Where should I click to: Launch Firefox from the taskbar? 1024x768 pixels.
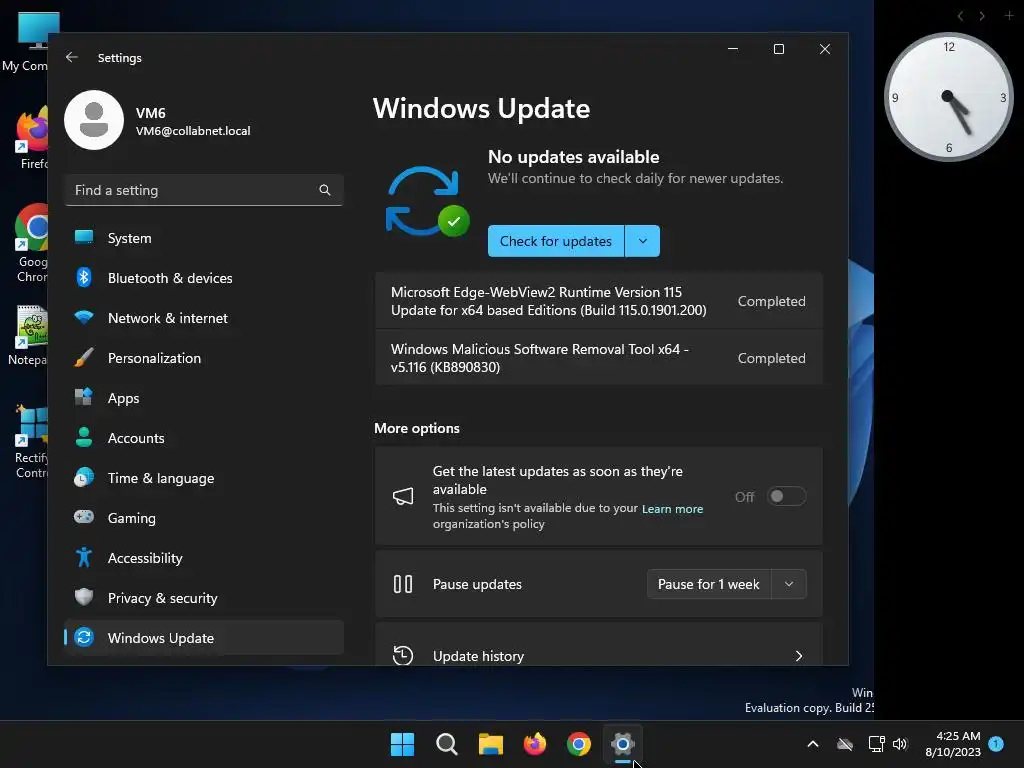(x=535, y=744)
